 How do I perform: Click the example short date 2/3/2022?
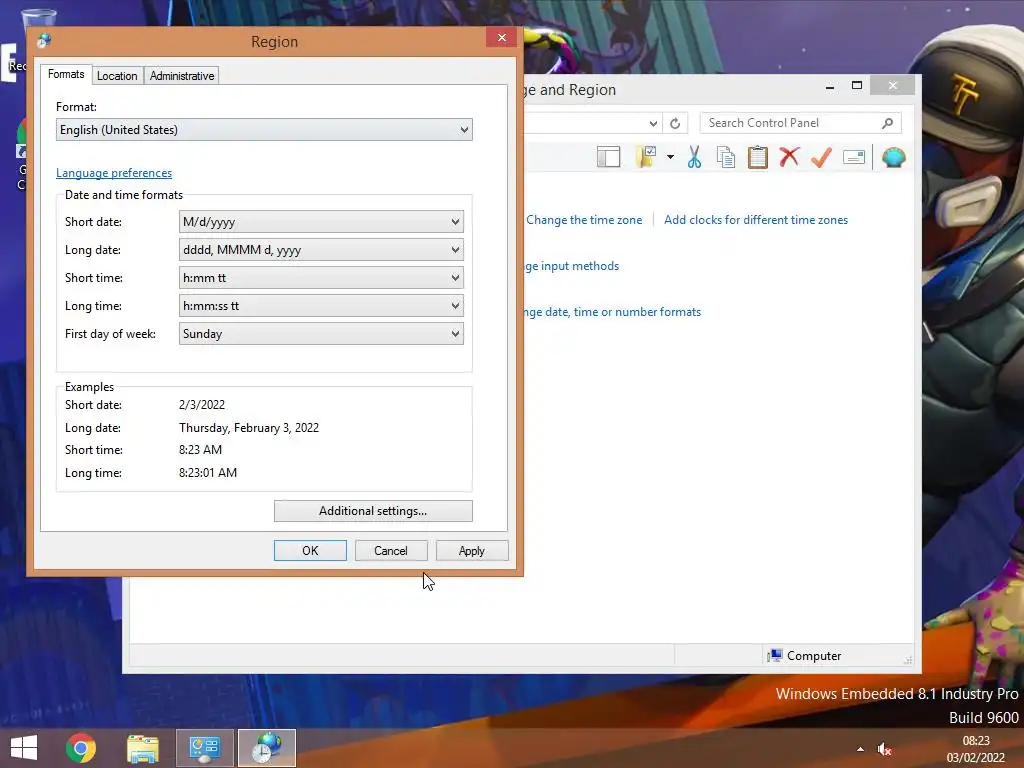tap(202, 405)
